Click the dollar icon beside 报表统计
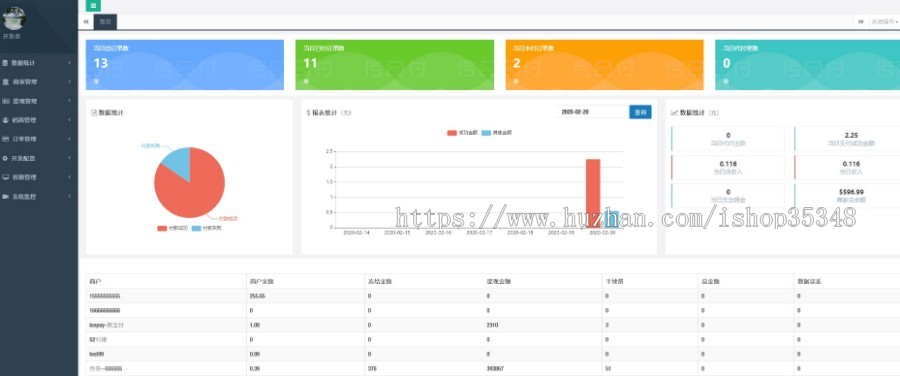The width and height of the screenshot is (900, 376). pos(308,113)
